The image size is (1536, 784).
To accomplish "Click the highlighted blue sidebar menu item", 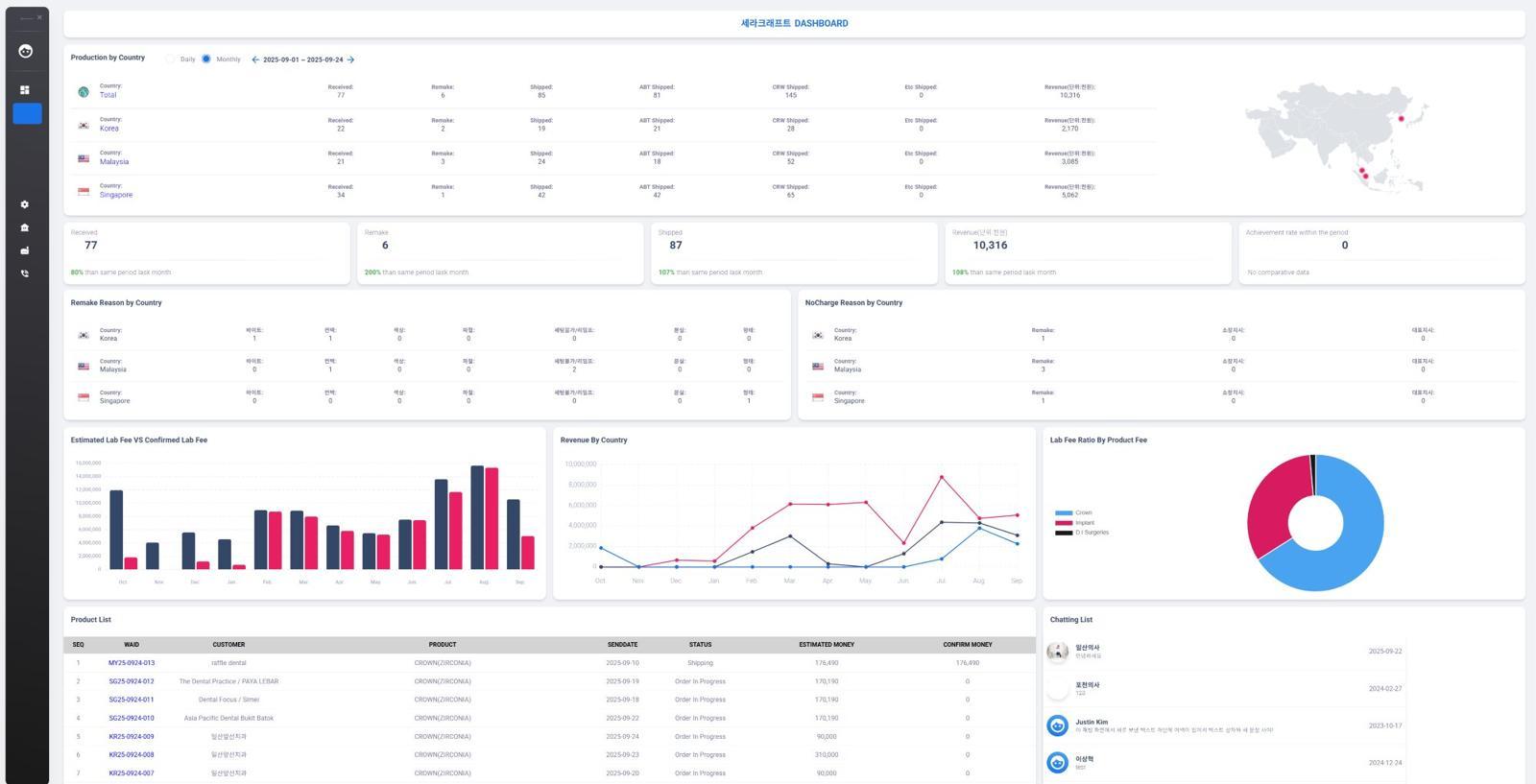I will (x=27, y=113).
